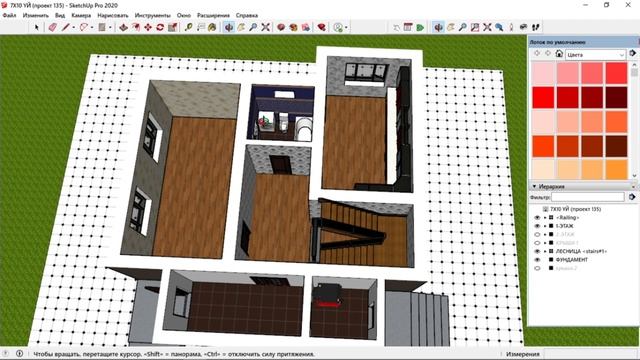Viewport: 640px width, 360px height.
Task: Expand the ЛЕСНИЦА <stairs#1> tree node
Action: 544,251
